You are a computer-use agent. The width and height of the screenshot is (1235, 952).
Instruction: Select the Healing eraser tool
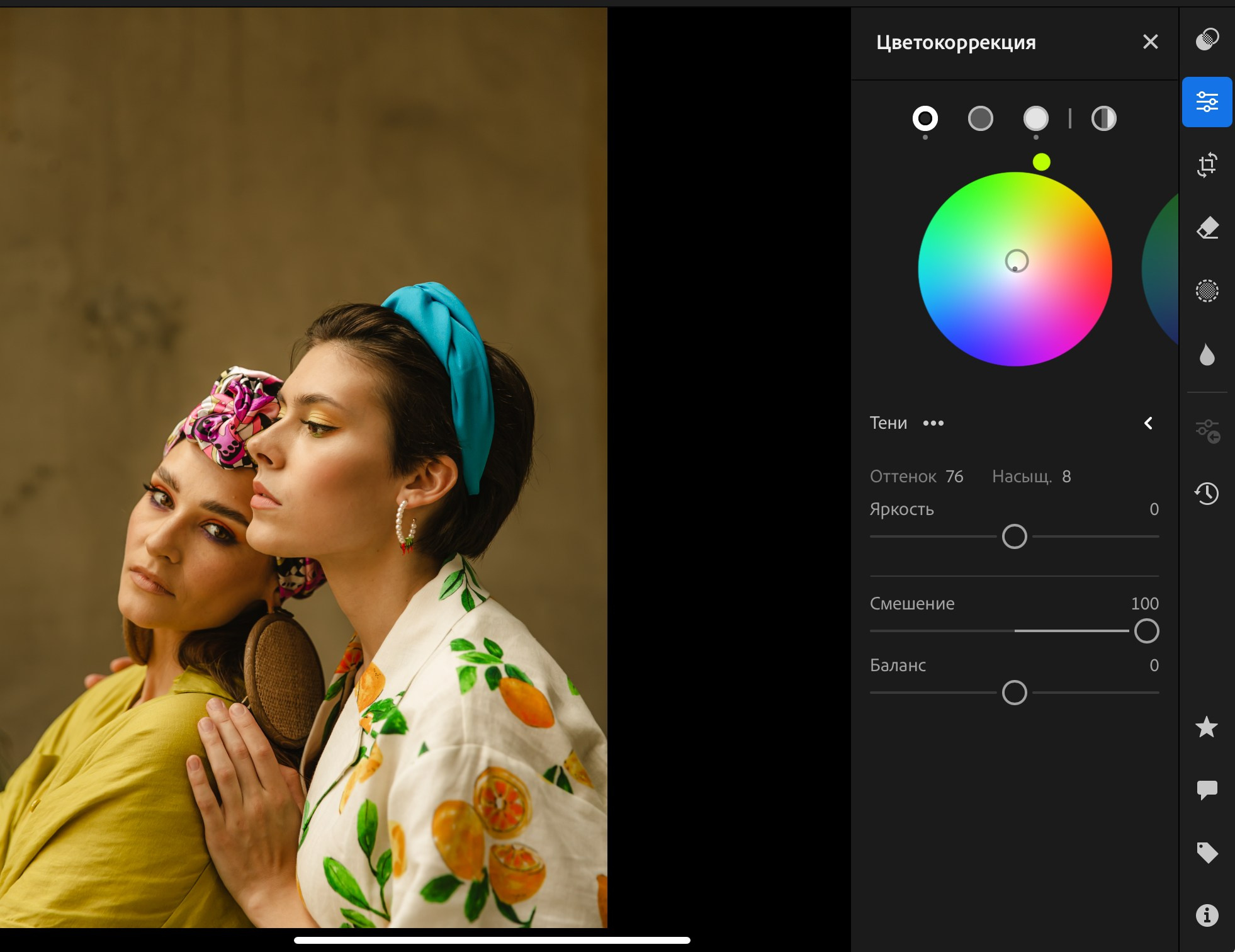click(1207, 228)
